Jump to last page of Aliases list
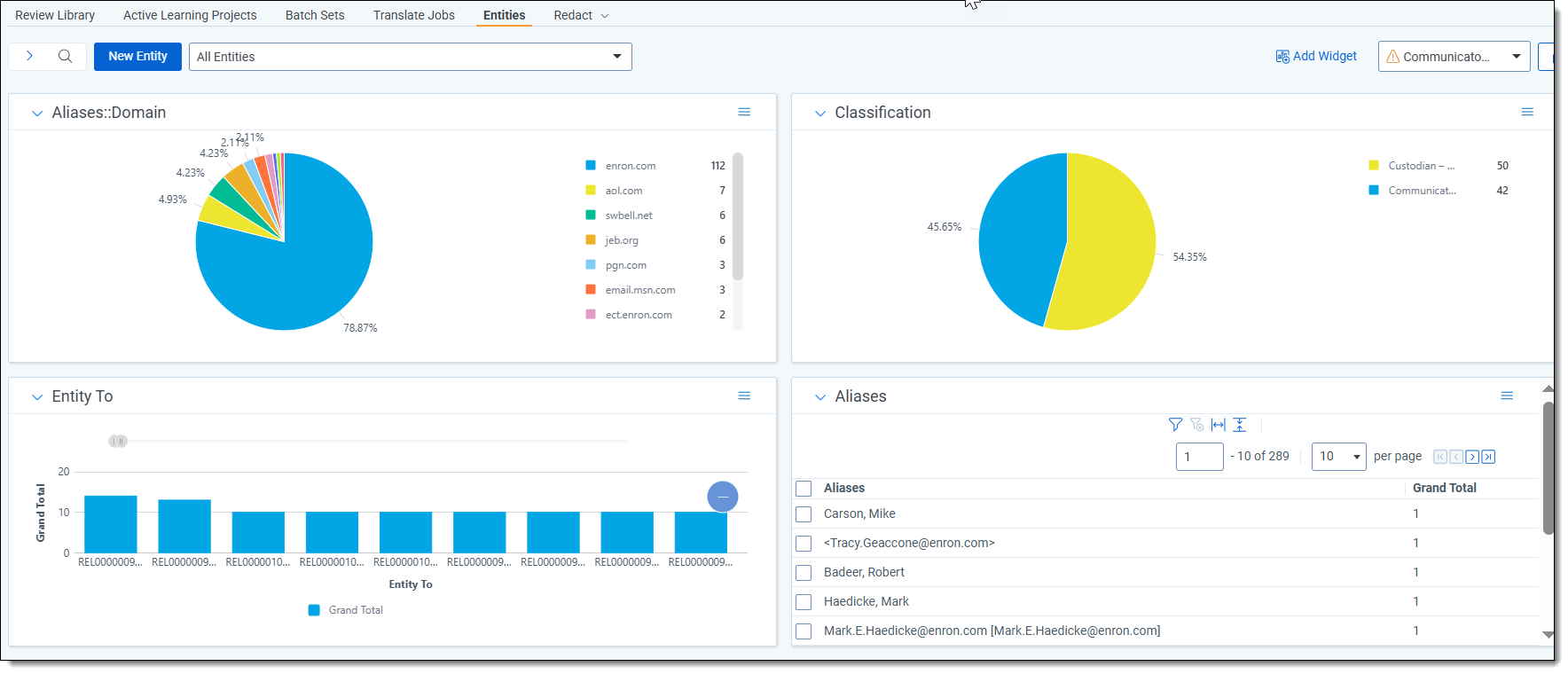This screenshot has height=674, width=1568. (1488, 457)
